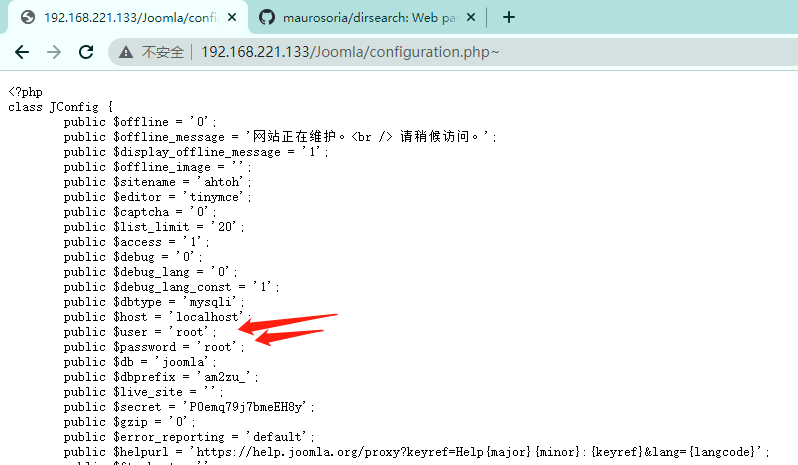The width and height of the screenshot is (798, 465).
Task: Click the '$list_limit = '20'' line
Action: pyautogui.click(x=154, y=227)
